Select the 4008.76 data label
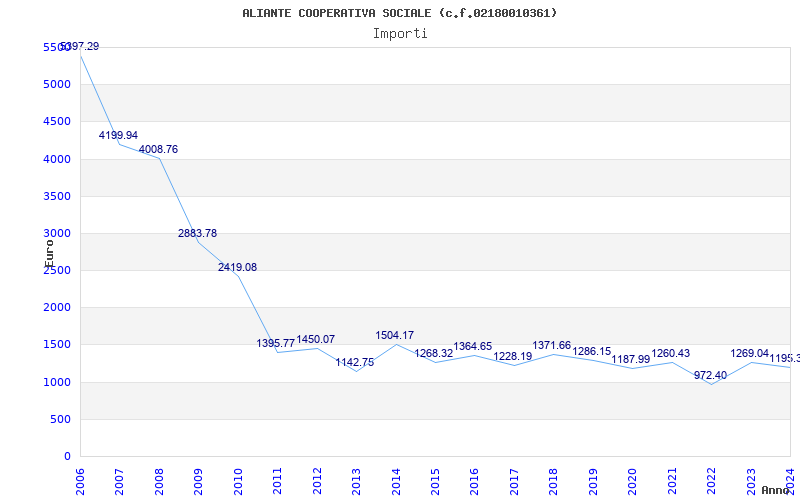 point(158,149)
